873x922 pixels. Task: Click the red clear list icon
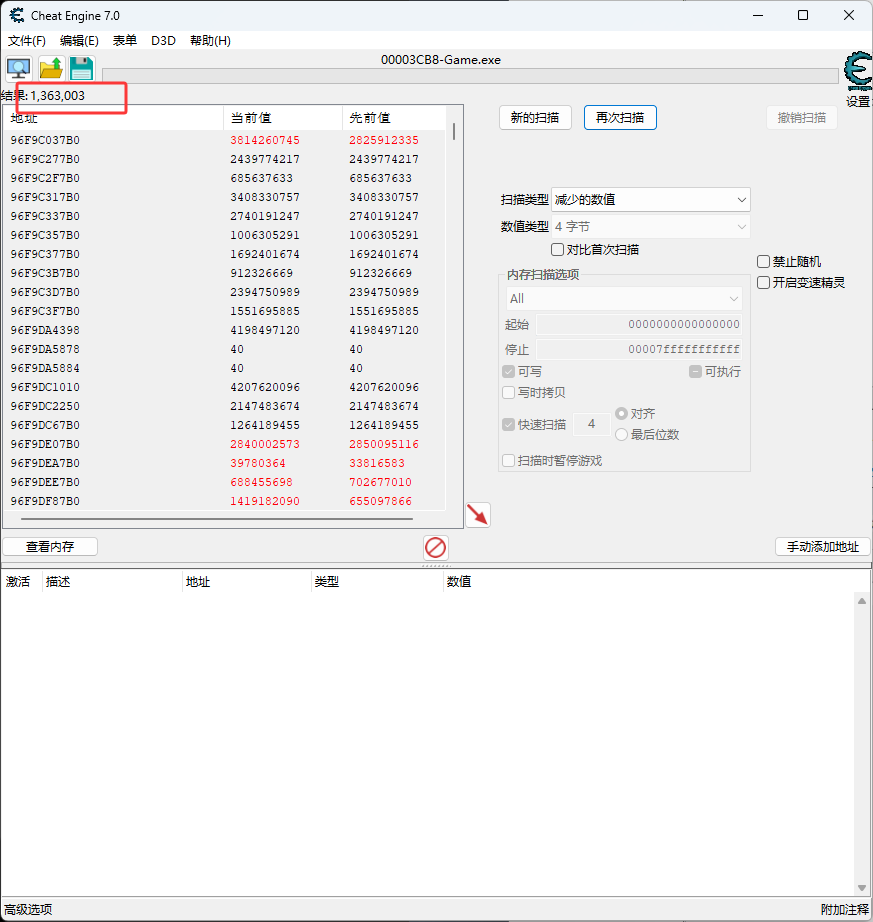coord(436,547)
